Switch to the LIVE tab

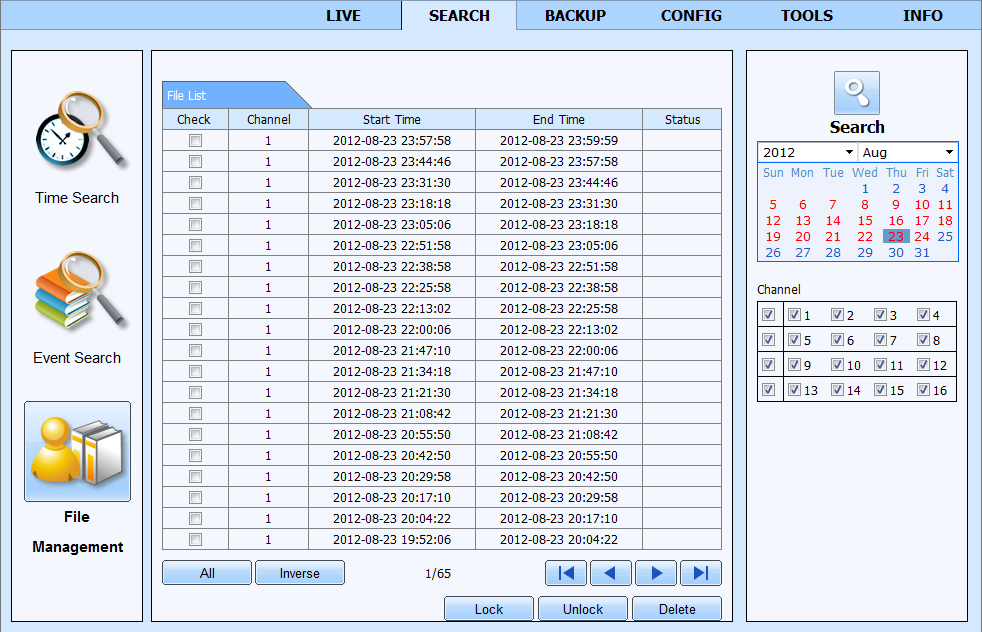pos(343,16)
